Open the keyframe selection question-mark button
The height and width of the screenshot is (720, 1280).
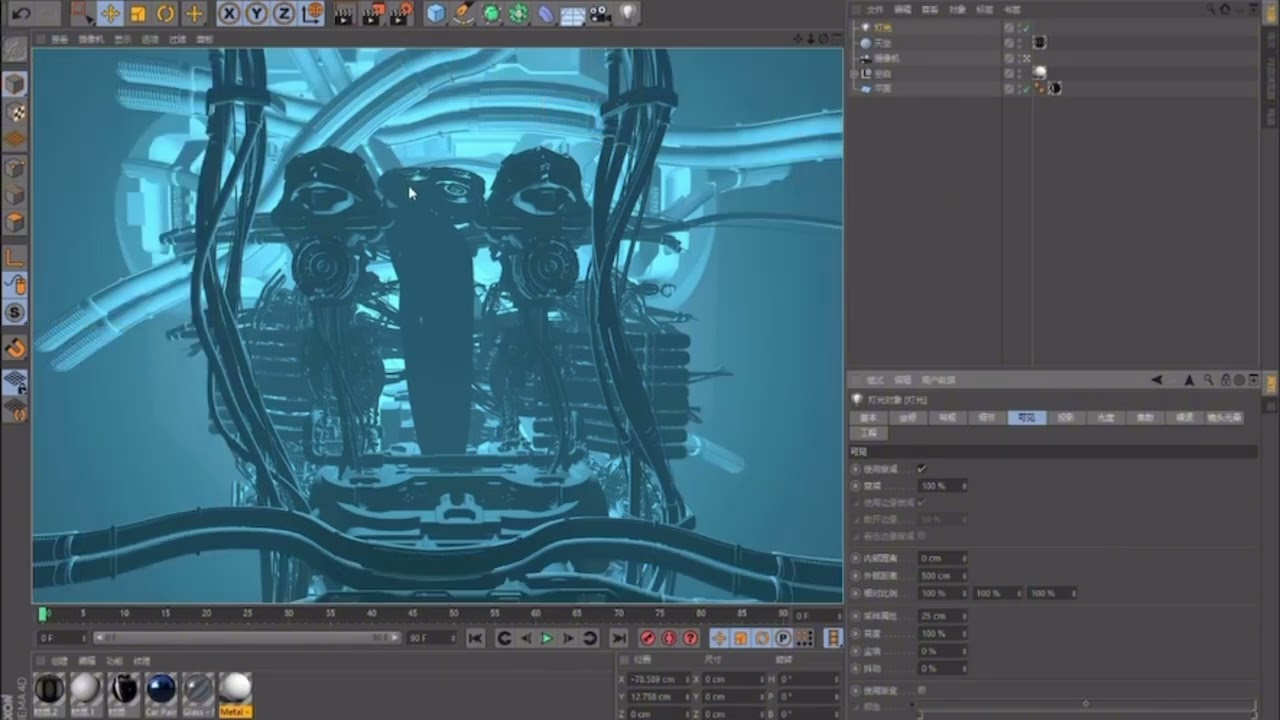(x=691, y=638)
